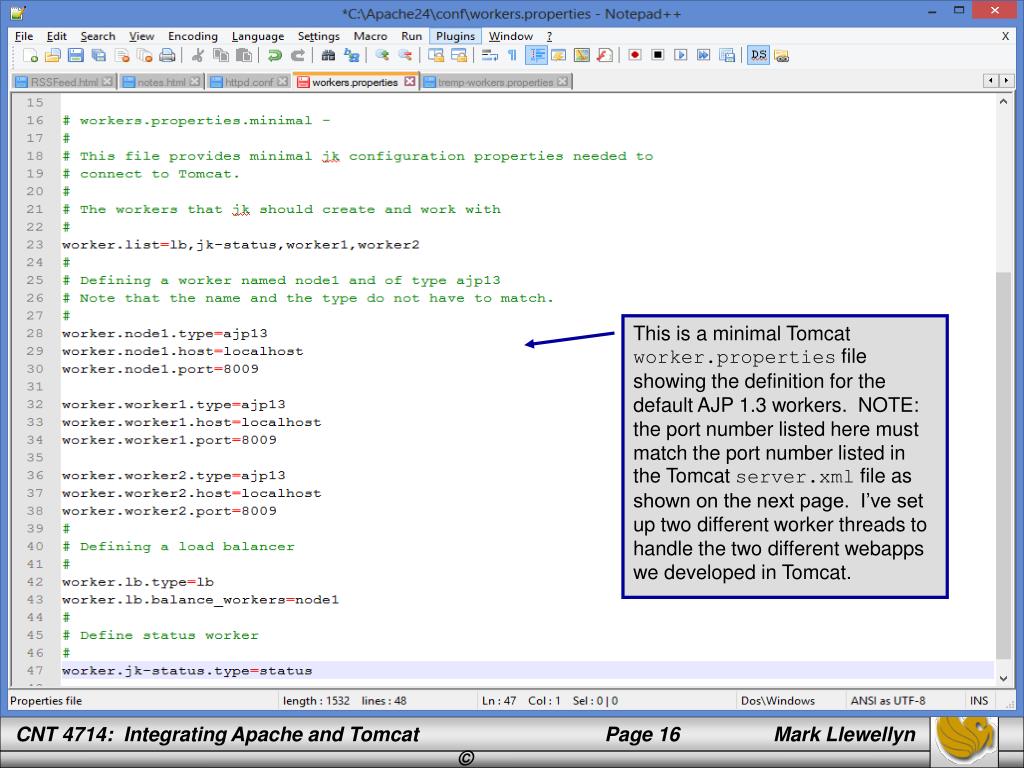
Task: Close the notes.html tab
Action: [x=195, y=82]
